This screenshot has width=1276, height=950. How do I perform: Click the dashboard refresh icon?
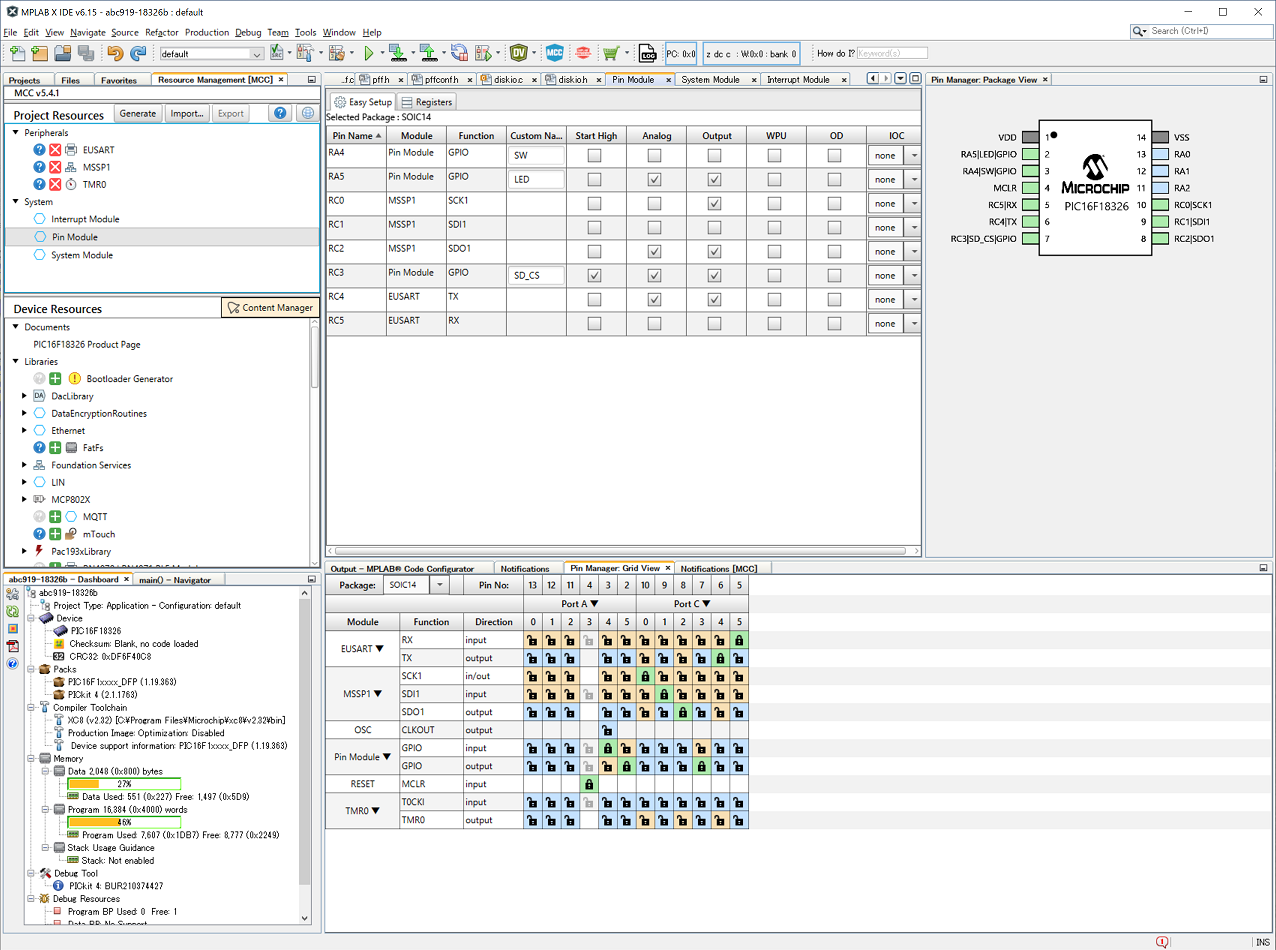[13, 611]
